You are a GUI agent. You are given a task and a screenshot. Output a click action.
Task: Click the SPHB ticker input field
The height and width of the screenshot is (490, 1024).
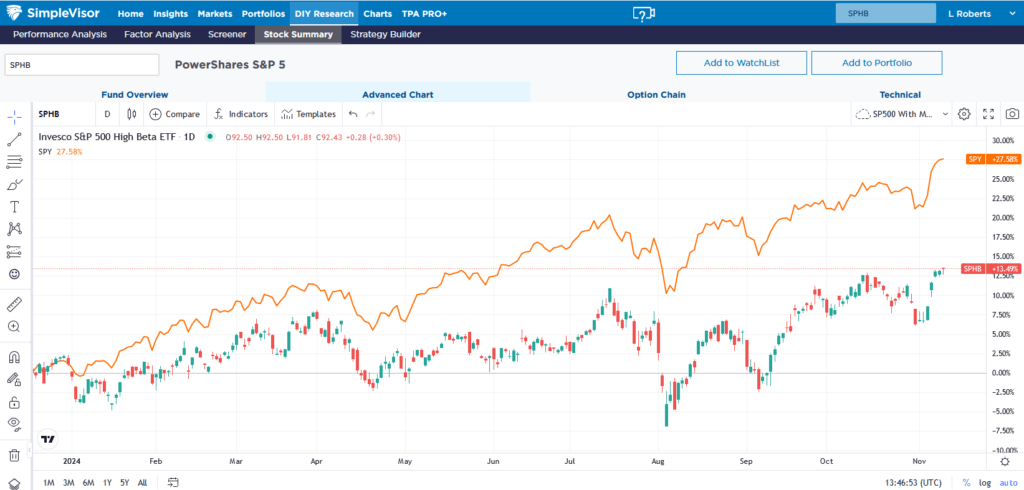point(82,65)
